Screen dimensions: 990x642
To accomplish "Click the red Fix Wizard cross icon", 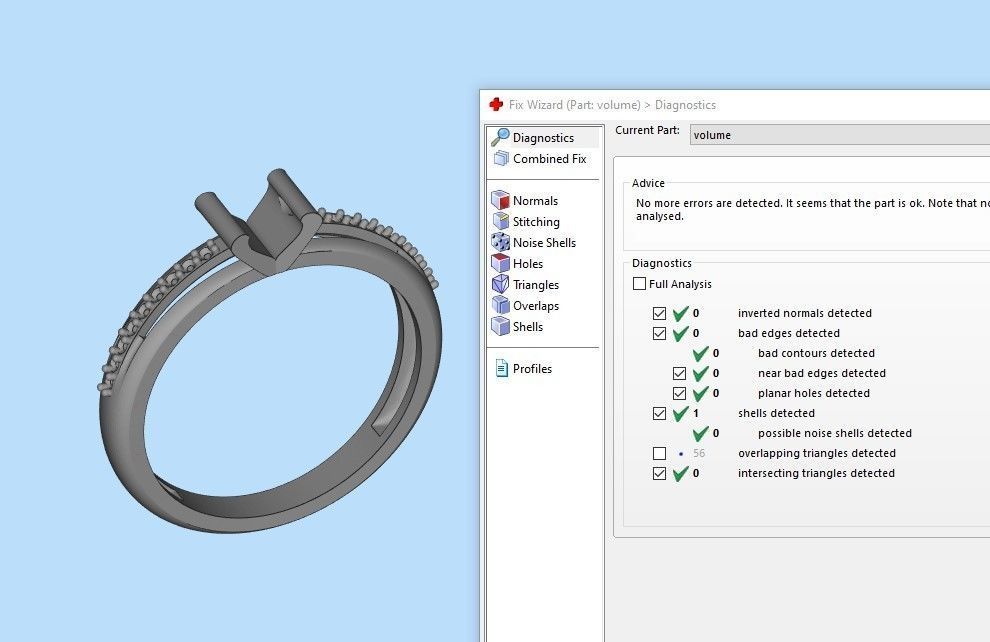I will pyautogui.click(x=496, y=104).
